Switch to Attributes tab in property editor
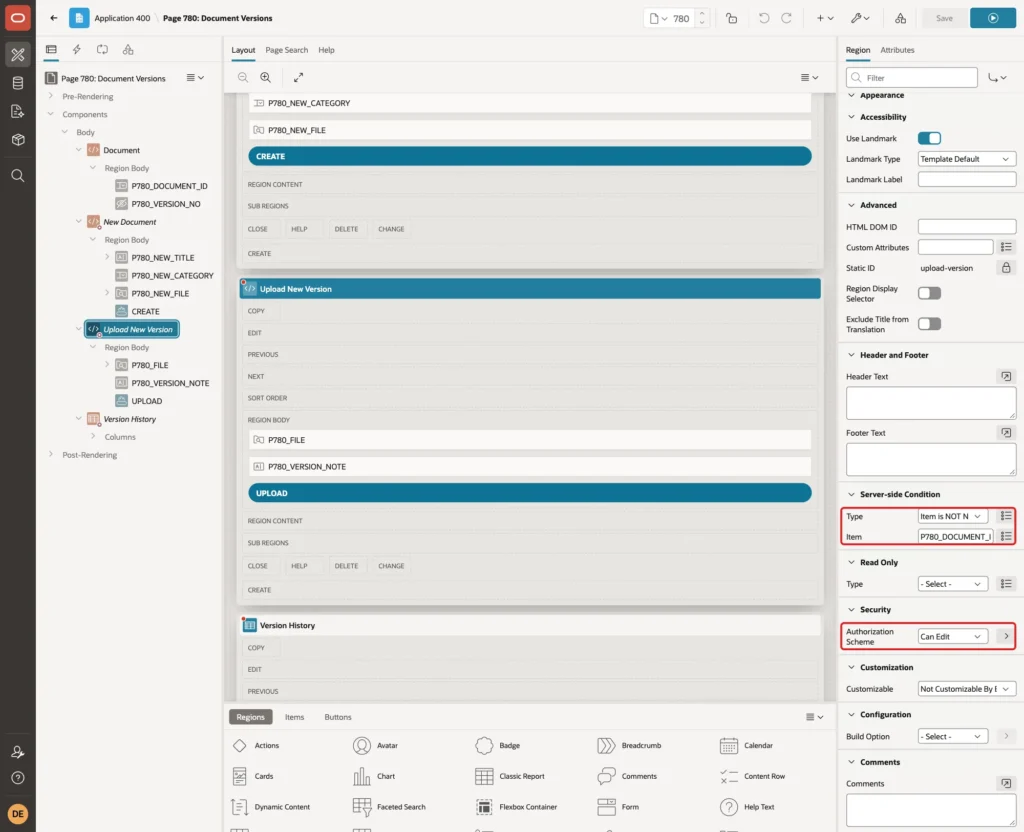Screen dimensions: 1024x832 (897, 50)
